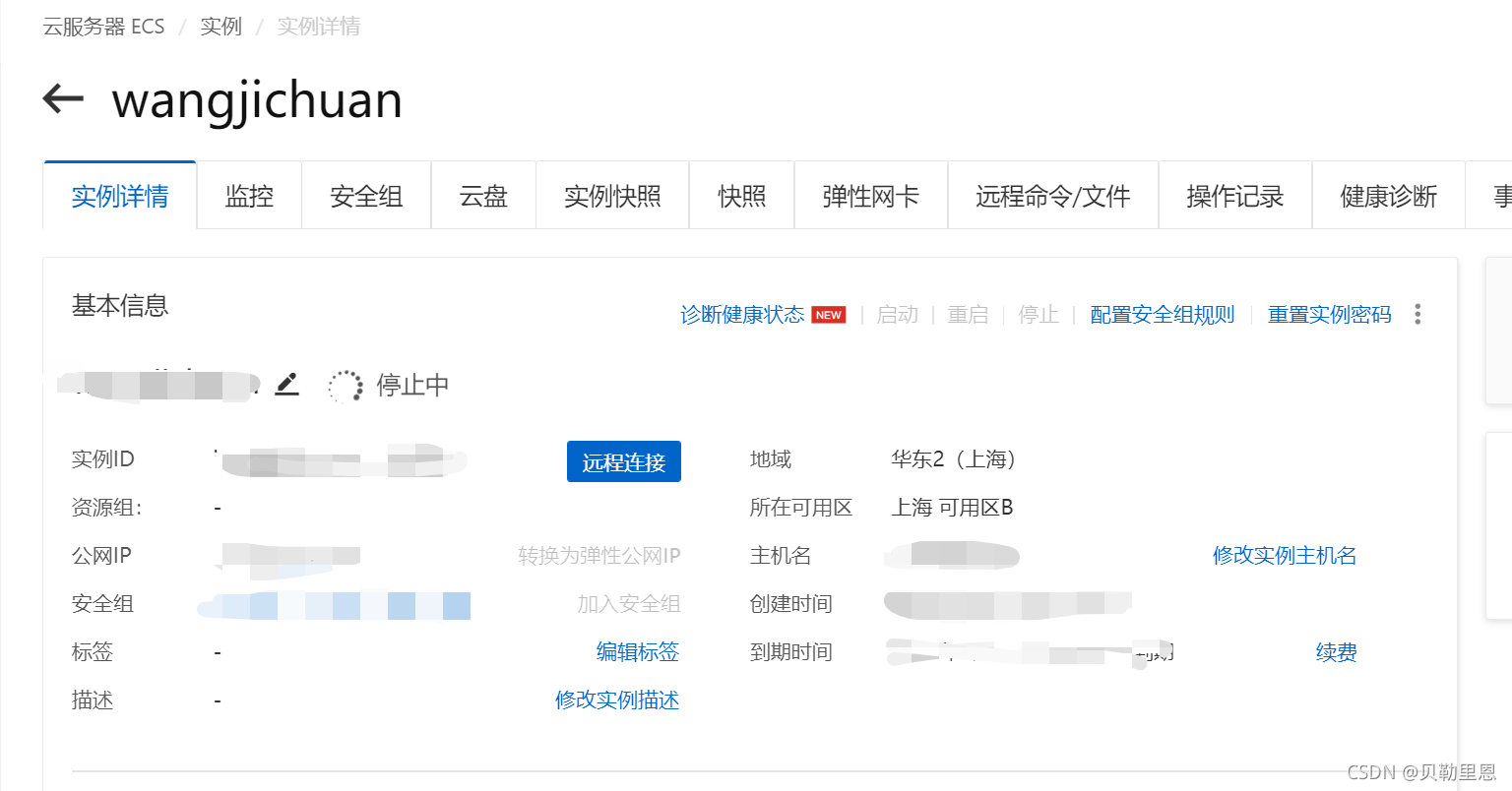The image size is (1512, 791).
Task: Click the wangjichuan instance title
Action: click(257, 100)
